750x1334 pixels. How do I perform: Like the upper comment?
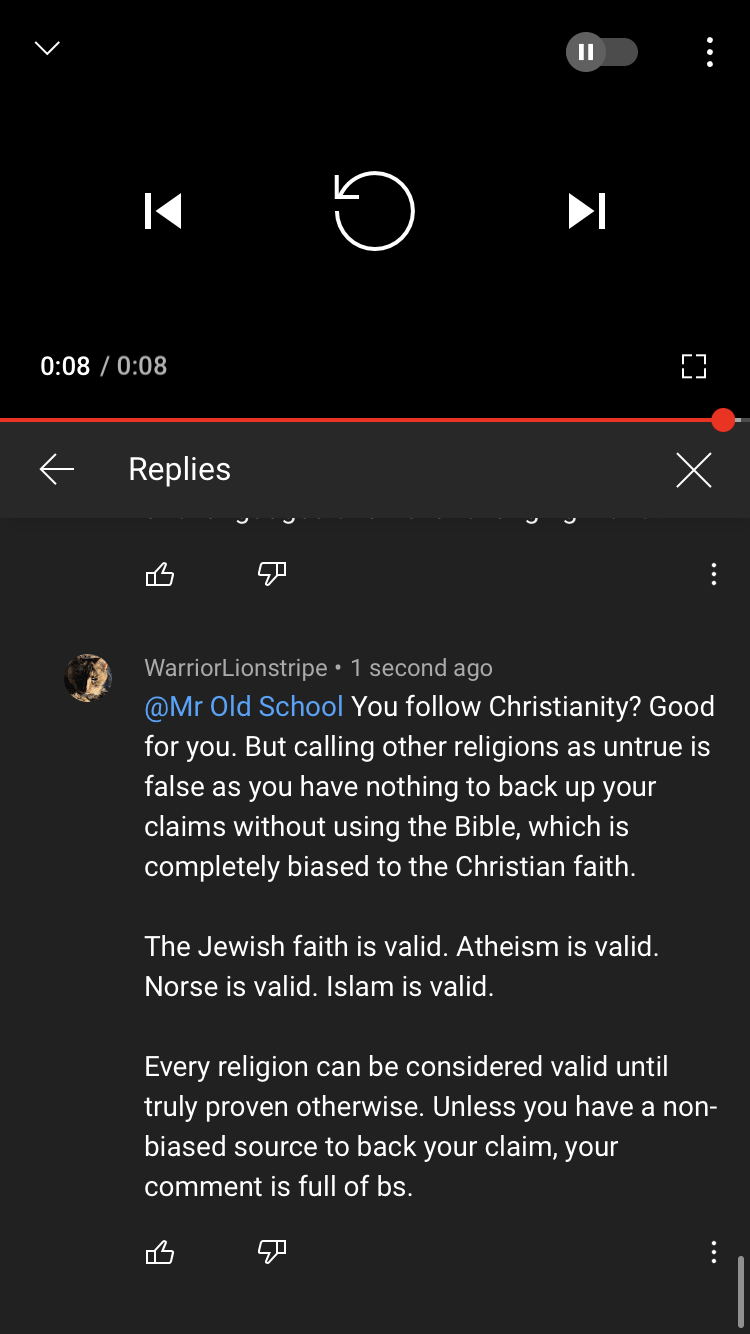point(160,574)
